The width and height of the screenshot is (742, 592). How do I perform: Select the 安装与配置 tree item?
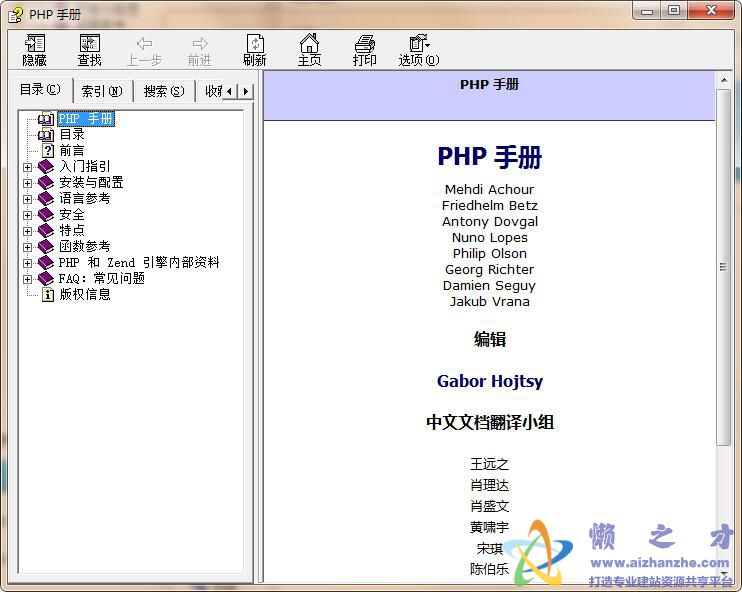91,183
